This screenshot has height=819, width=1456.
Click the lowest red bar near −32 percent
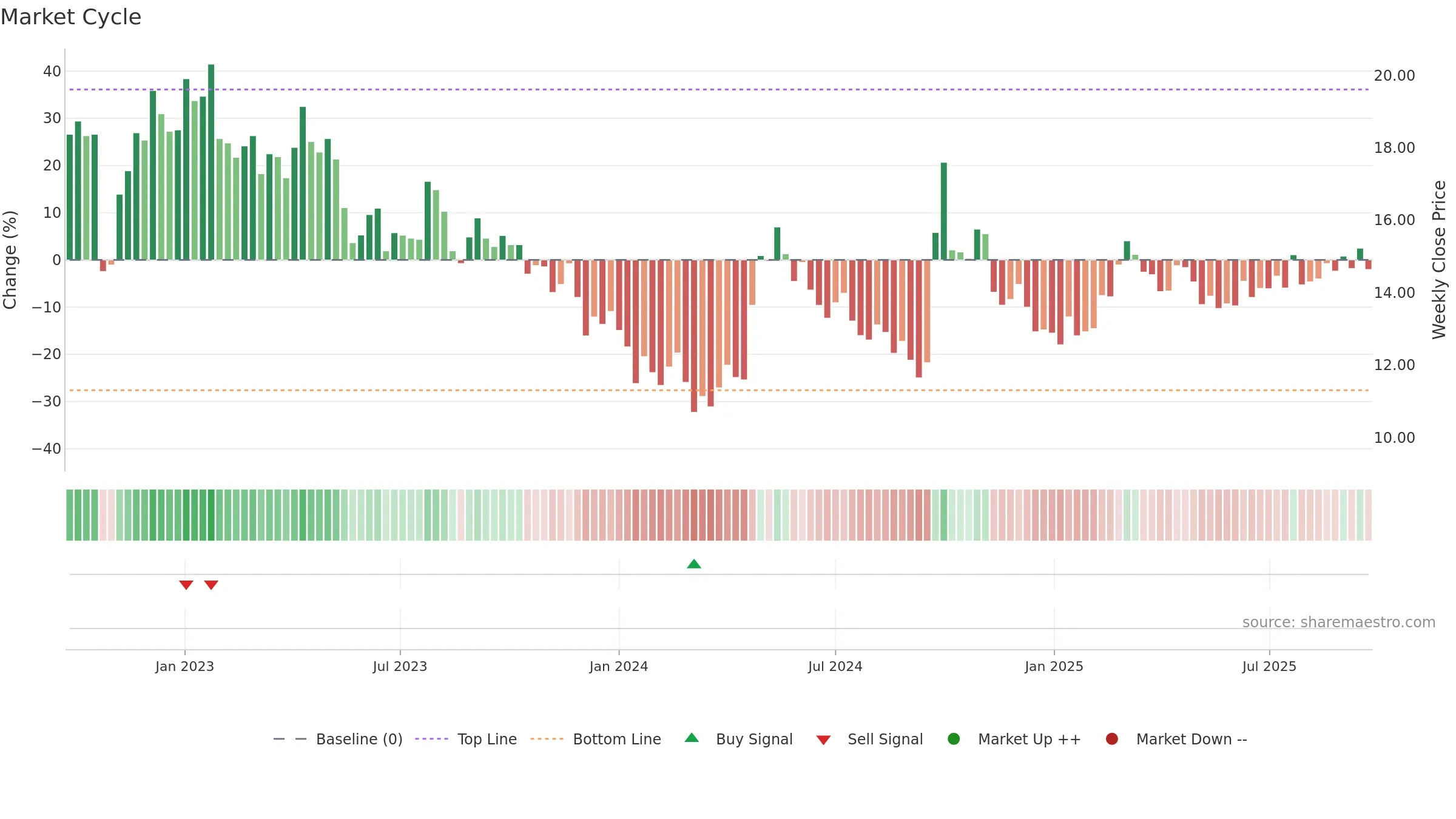click(x=694, y=336)
